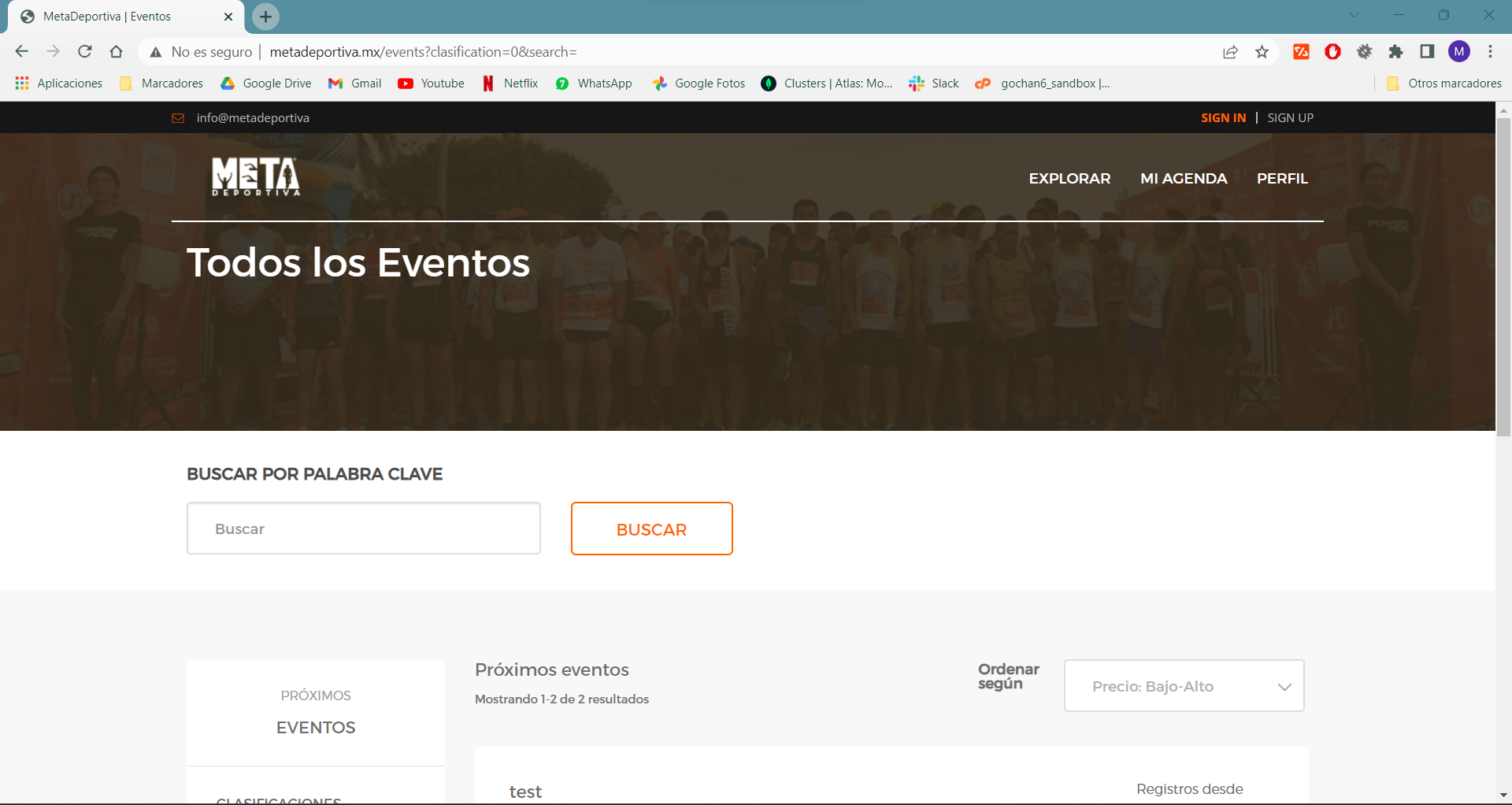Click the scrollbar down arrow
The height and width of the screenshot is (805, 1512).
pos(1503,796)
